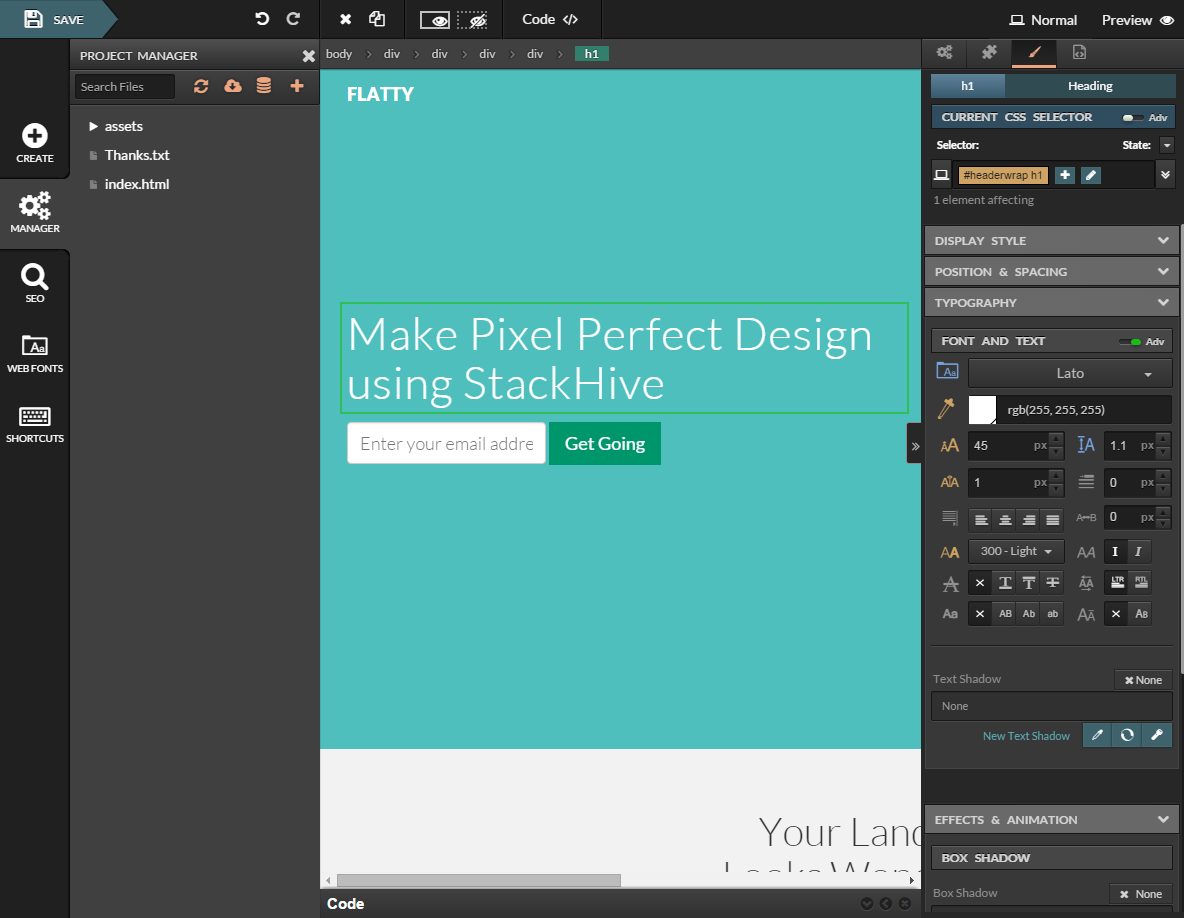Click the SAVE button
The height and width of the screenshot is (918, 1184).
53,20
